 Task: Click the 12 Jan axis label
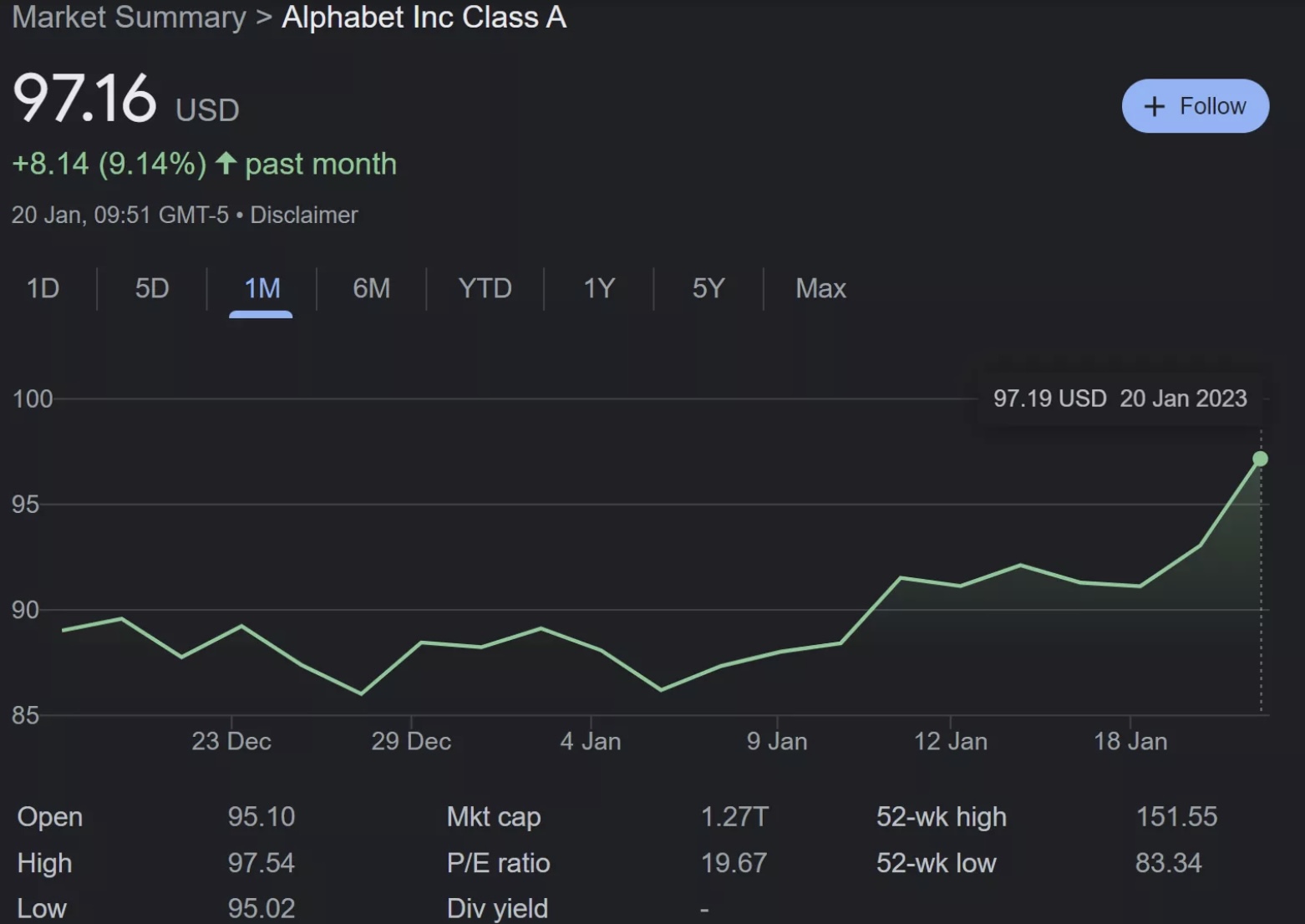coord(951,741)
